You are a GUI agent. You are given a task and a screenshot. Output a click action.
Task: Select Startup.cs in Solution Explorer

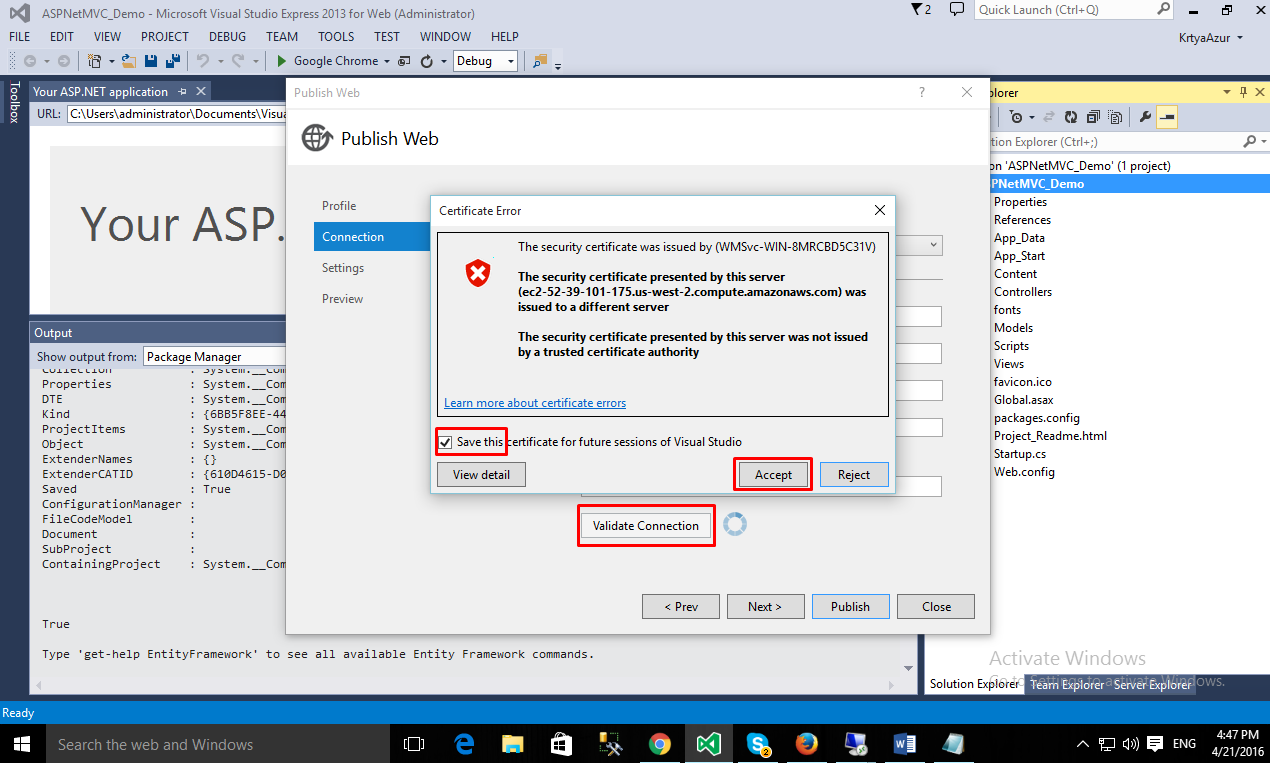pyautogui.click(x=1020, y=454)
